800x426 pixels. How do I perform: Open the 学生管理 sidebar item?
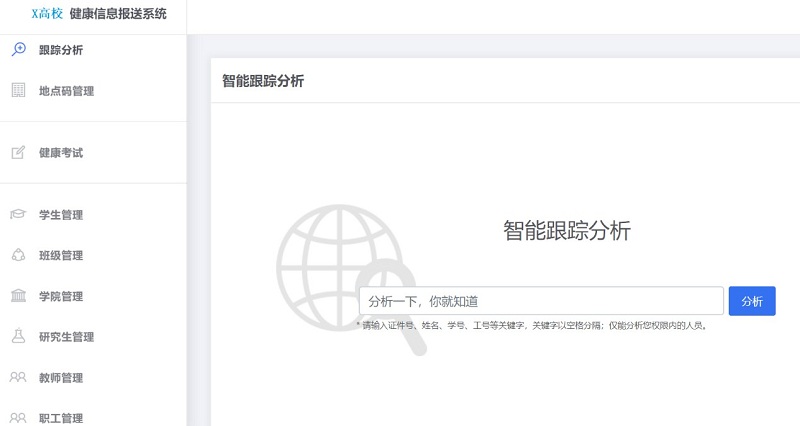[61, 215]
